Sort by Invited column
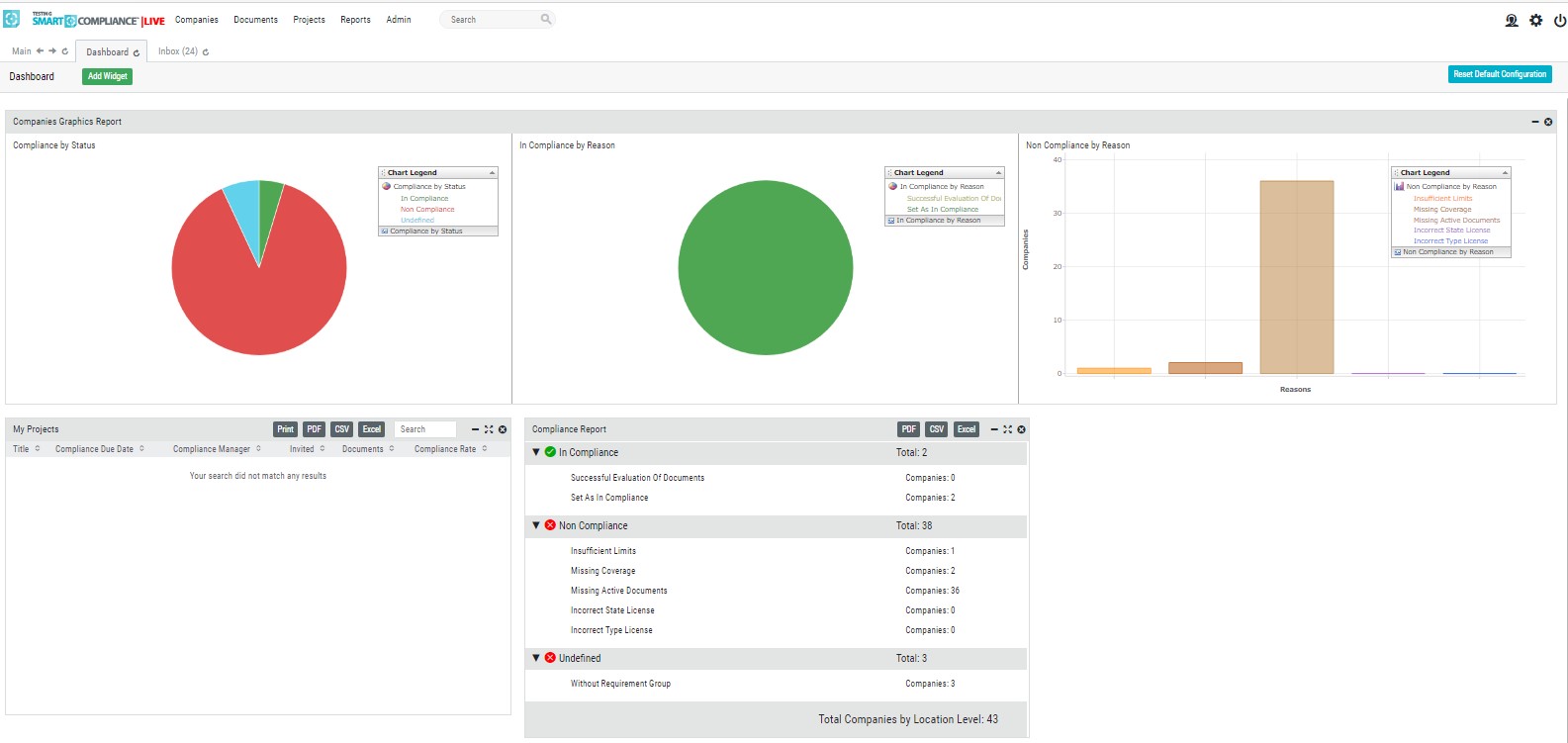This screenshot has width=1568, height=743. point(308,449)
